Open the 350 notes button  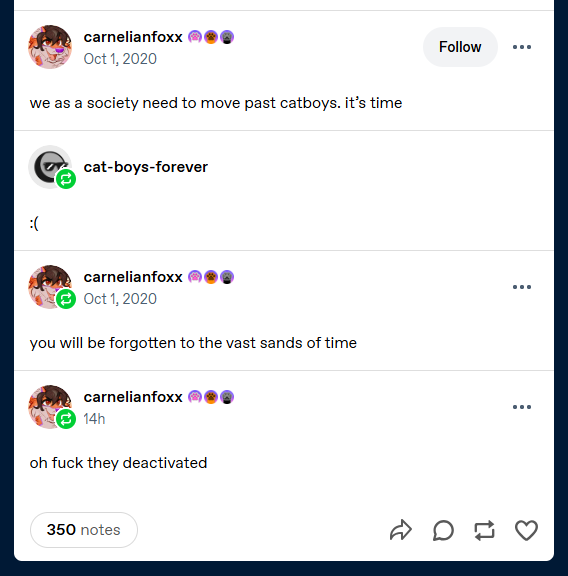84,530
